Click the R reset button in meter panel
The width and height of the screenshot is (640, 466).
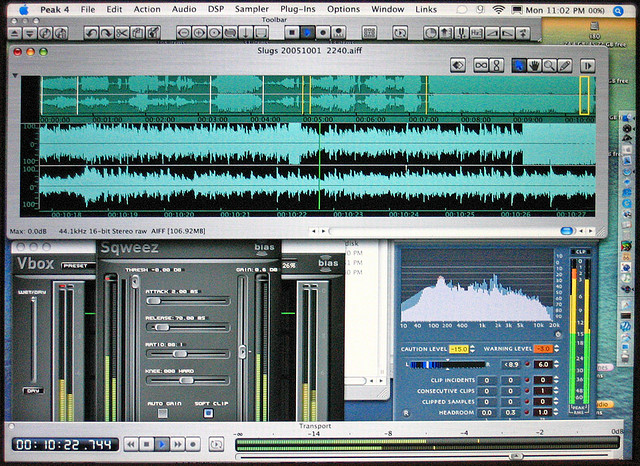point(406,413)
